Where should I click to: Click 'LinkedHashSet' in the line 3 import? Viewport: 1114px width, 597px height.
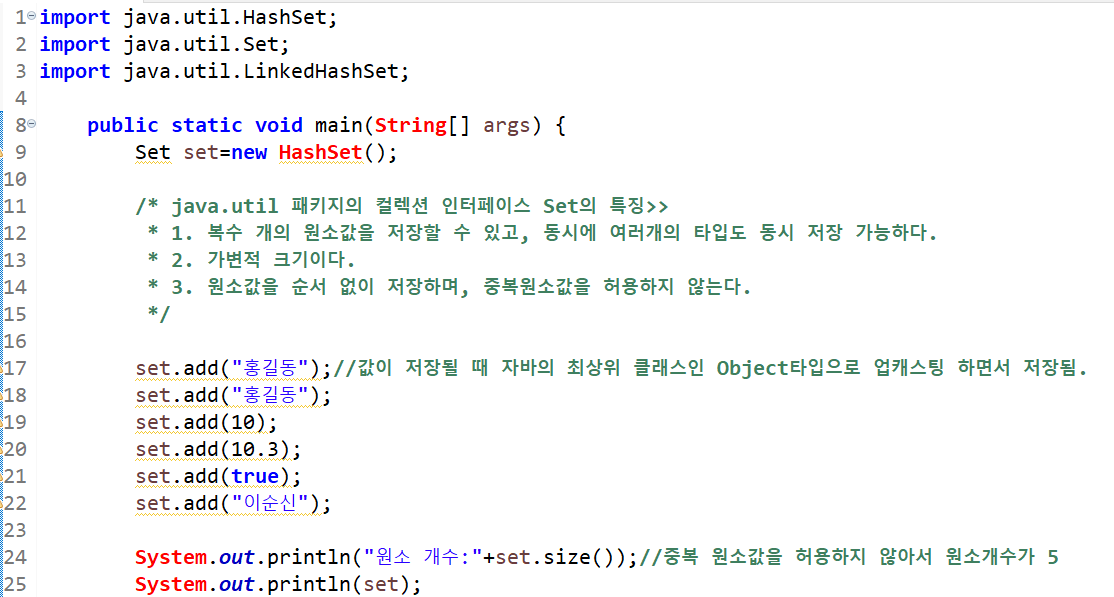coord(320,71)
